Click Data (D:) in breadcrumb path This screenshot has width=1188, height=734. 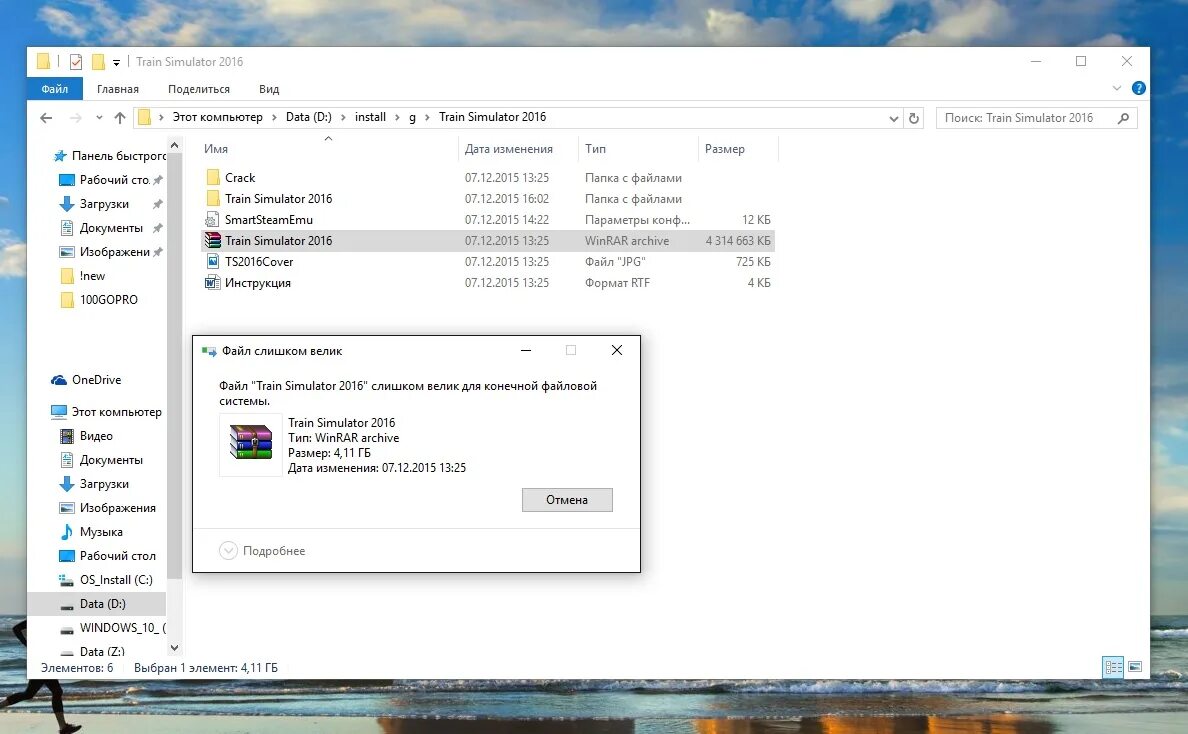[x=308, y=117]
